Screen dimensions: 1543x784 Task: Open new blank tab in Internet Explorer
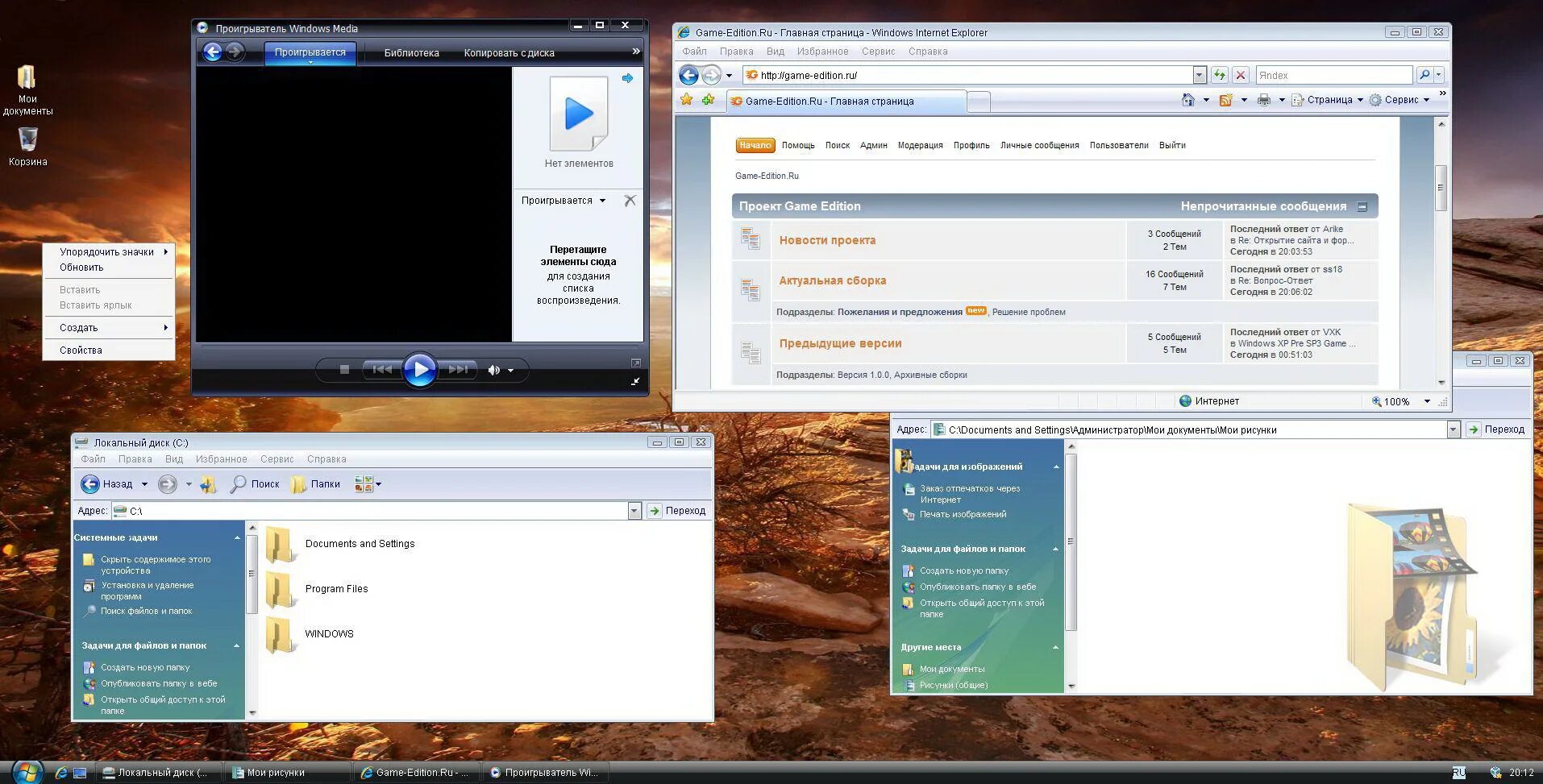click(x=978, y=102)
